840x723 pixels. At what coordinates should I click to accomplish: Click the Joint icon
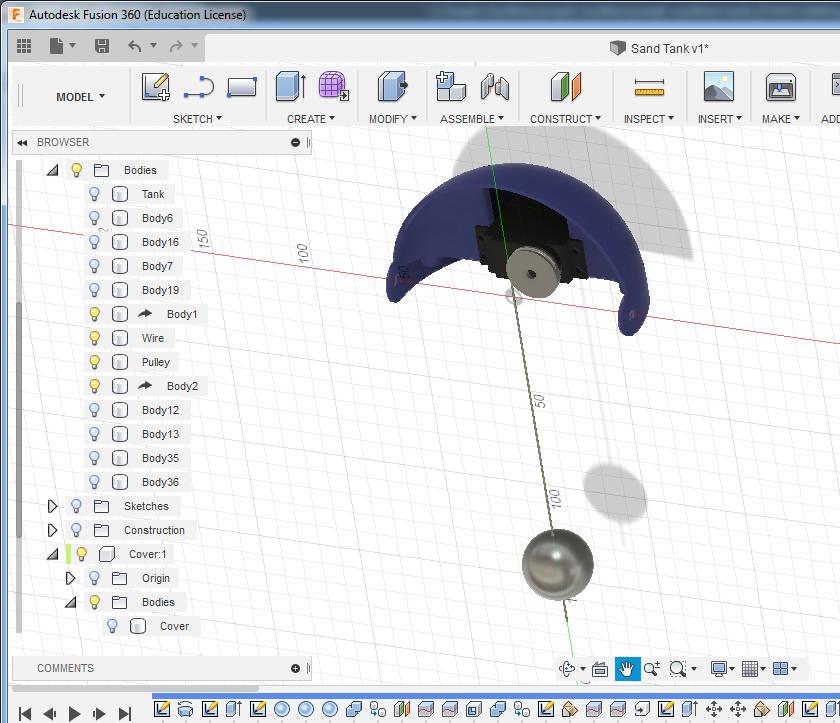point(494,87)
